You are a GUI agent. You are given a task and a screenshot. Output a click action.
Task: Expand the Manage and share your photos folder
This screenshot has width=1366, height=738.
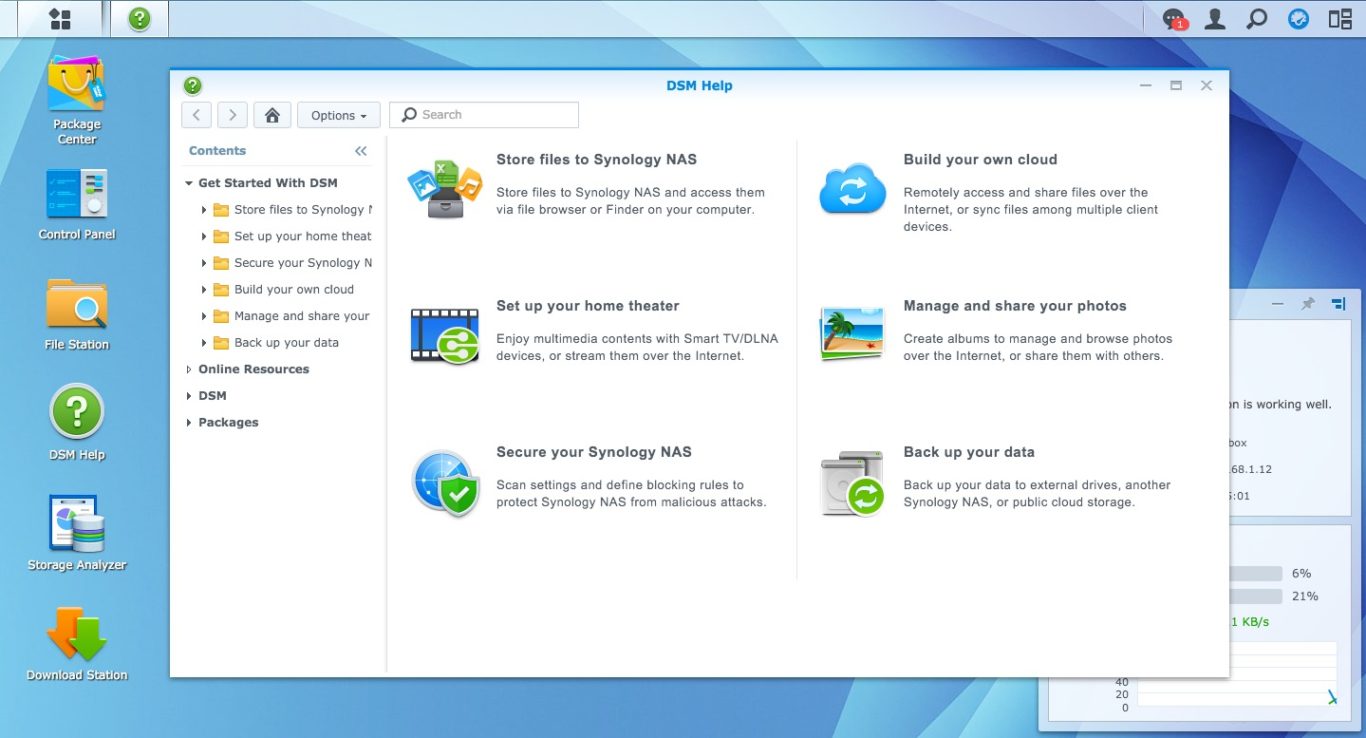203,316
